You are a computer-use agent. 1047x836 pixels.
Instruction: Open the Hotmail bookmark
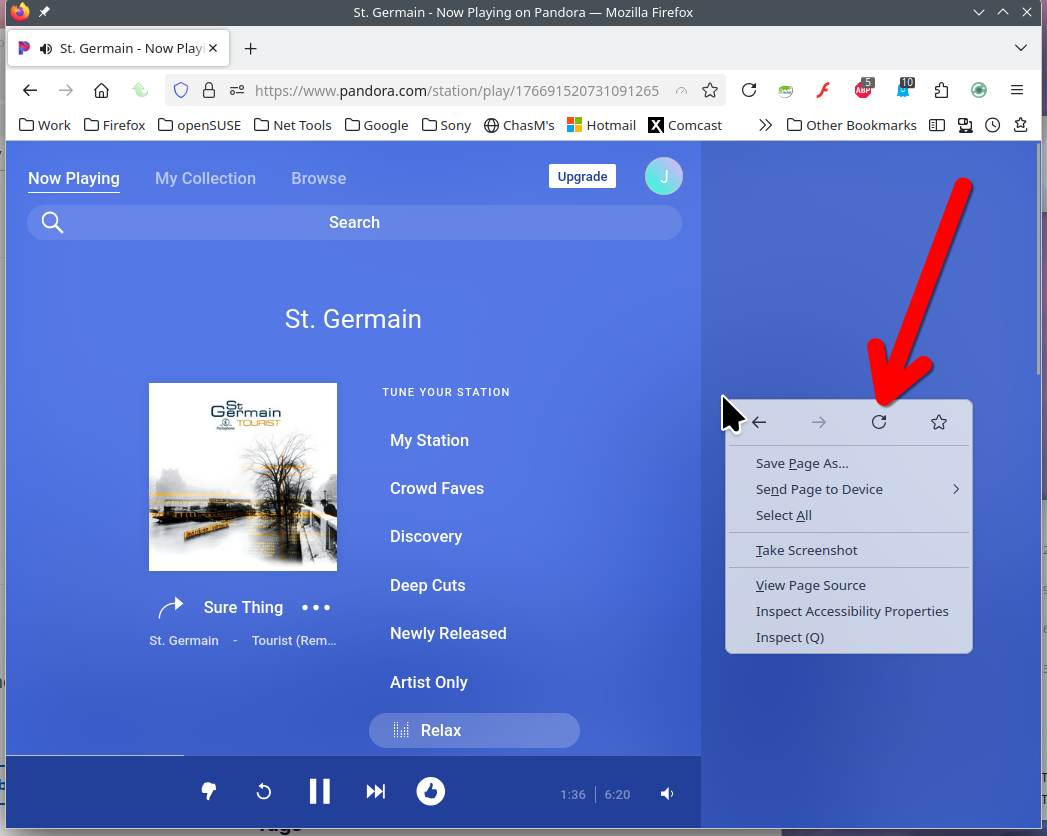(x=601, y=126)
